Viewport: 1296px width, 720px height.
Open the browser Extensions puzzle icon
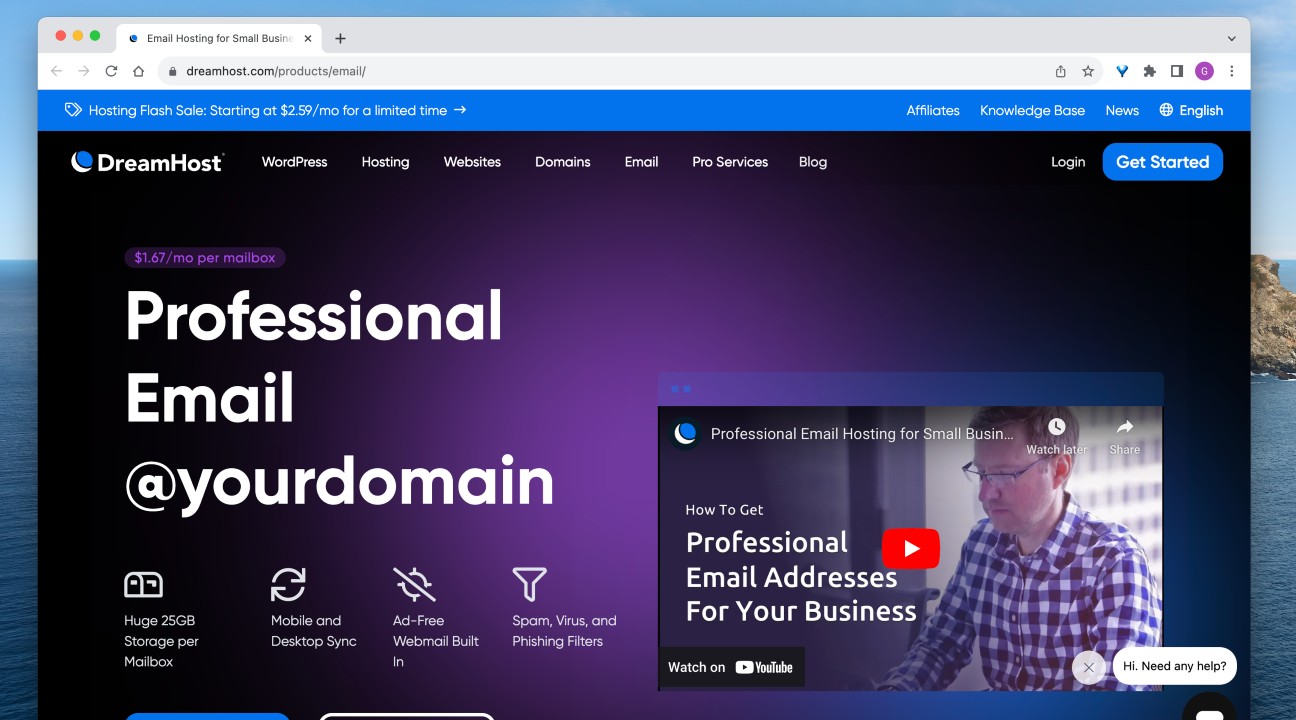[1149, 71]
